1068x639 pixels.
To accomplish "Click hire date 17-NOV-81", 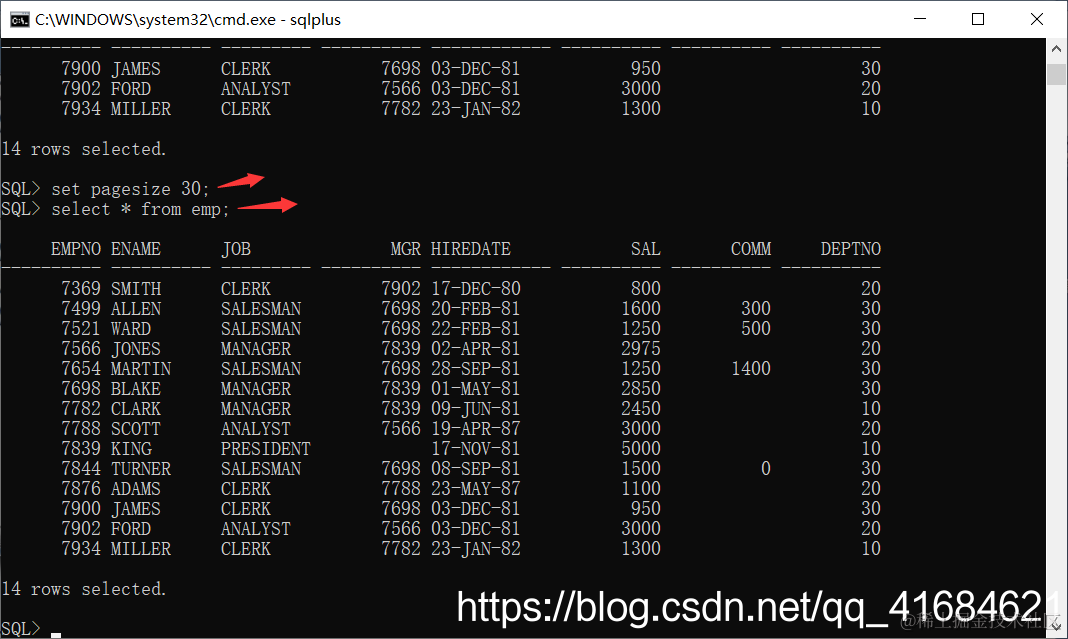I will tap(475, 449).
